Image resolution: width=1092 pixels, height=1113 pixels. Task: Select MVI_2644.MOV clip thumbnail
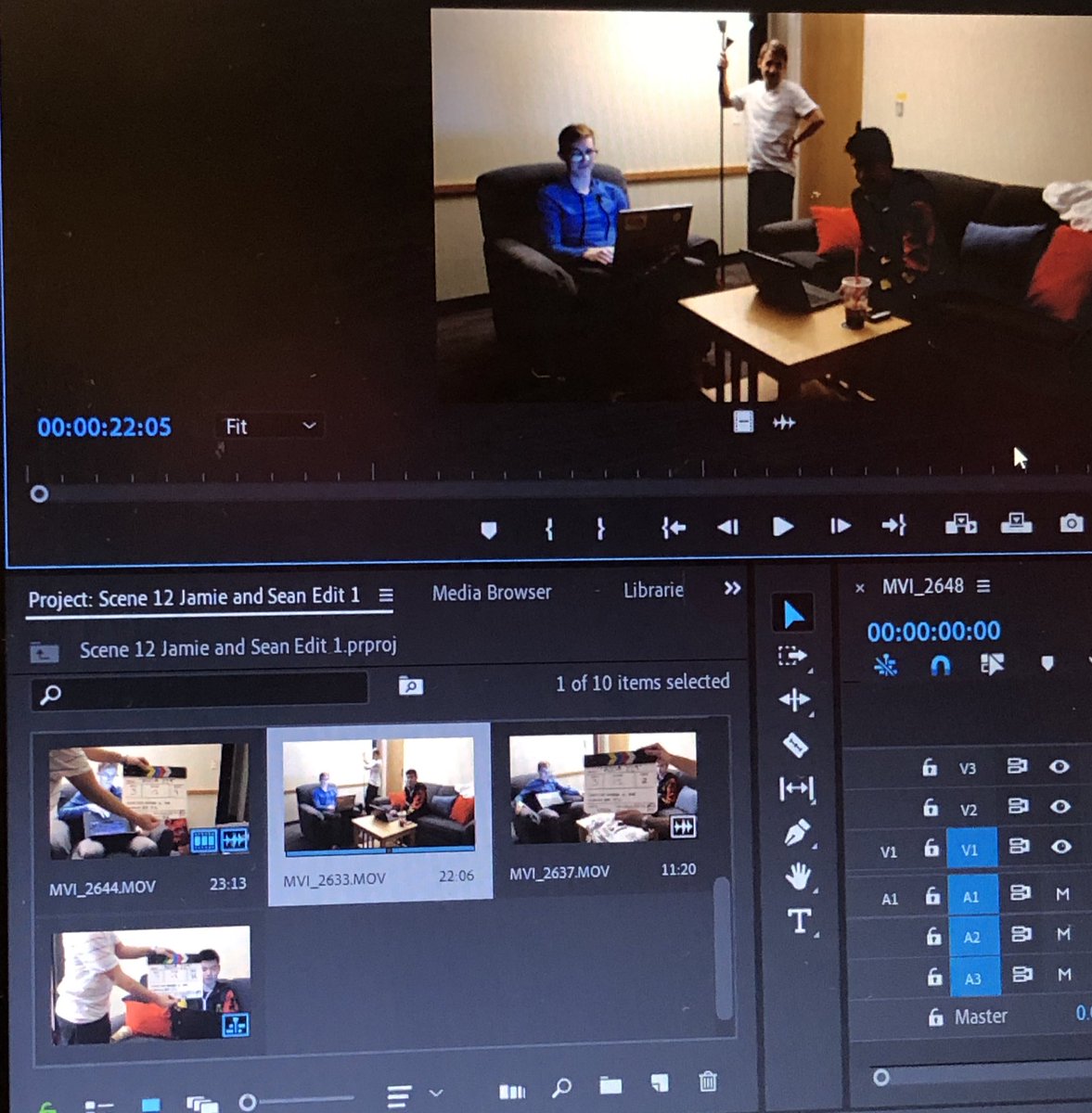[148, 802]
